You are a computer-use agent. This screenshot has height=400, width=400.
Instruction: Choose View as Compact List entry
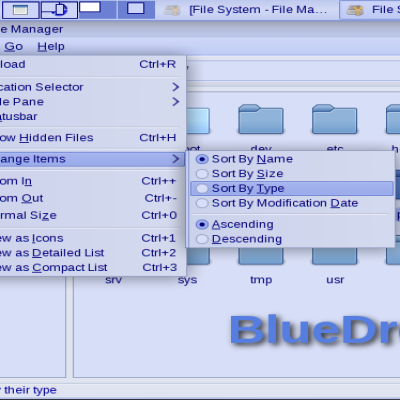coord(91,268)
